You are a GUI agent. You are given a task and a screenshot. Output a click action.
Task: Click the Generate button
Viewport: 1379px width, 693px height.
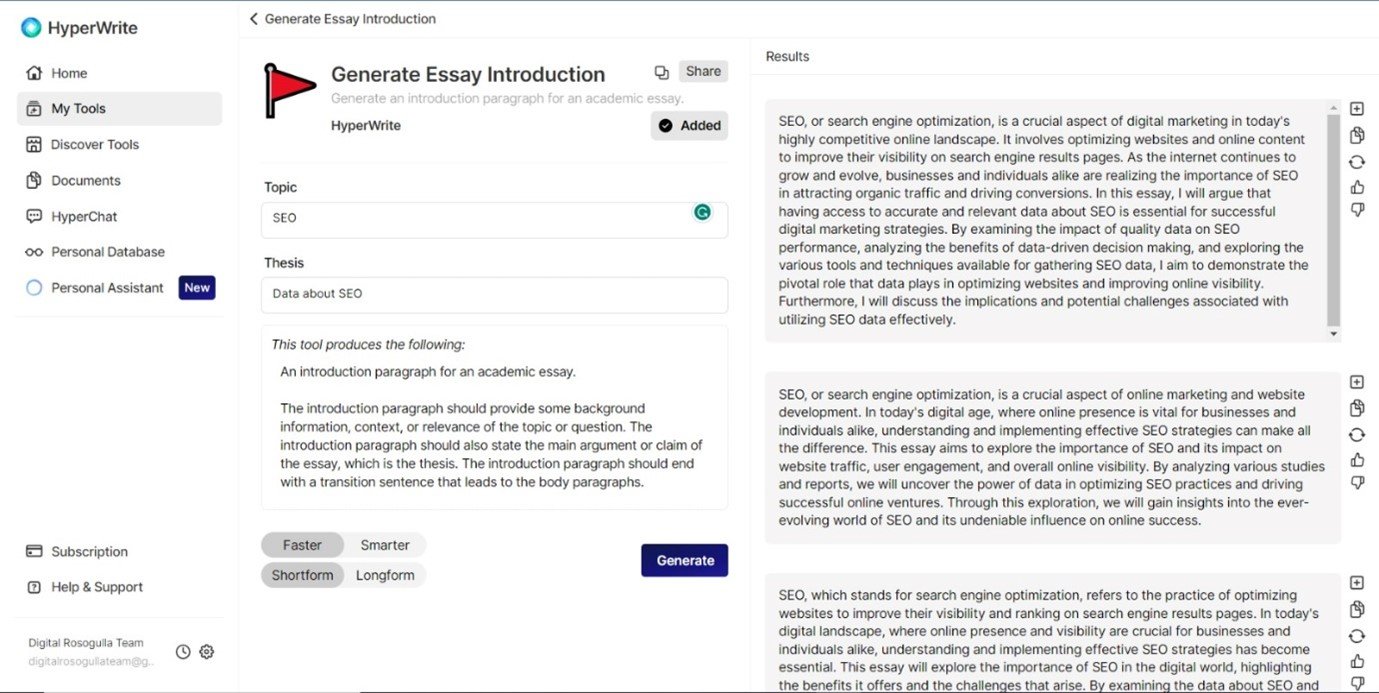tap(685, 560)
